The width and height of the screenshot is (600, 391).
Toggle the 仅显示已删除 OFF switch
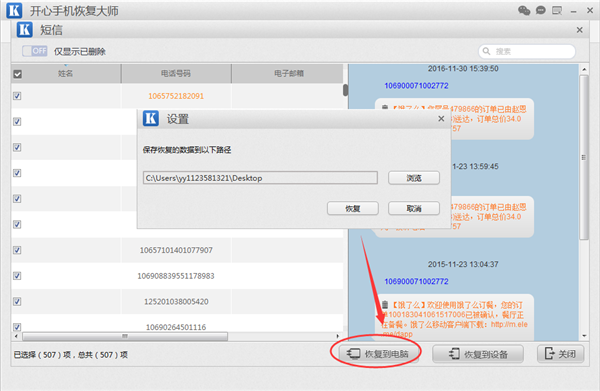pos(35,51)
